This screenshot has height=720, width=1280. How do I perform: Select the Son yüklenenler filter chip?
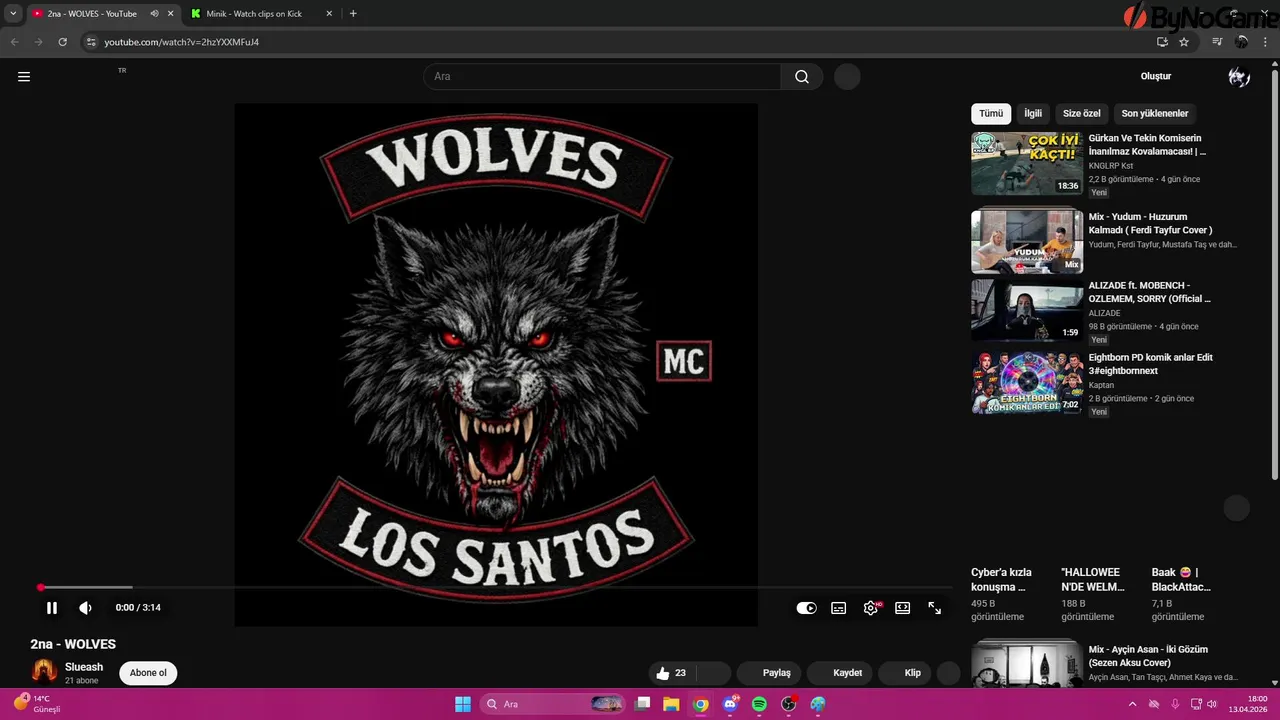coord(1155,114)
